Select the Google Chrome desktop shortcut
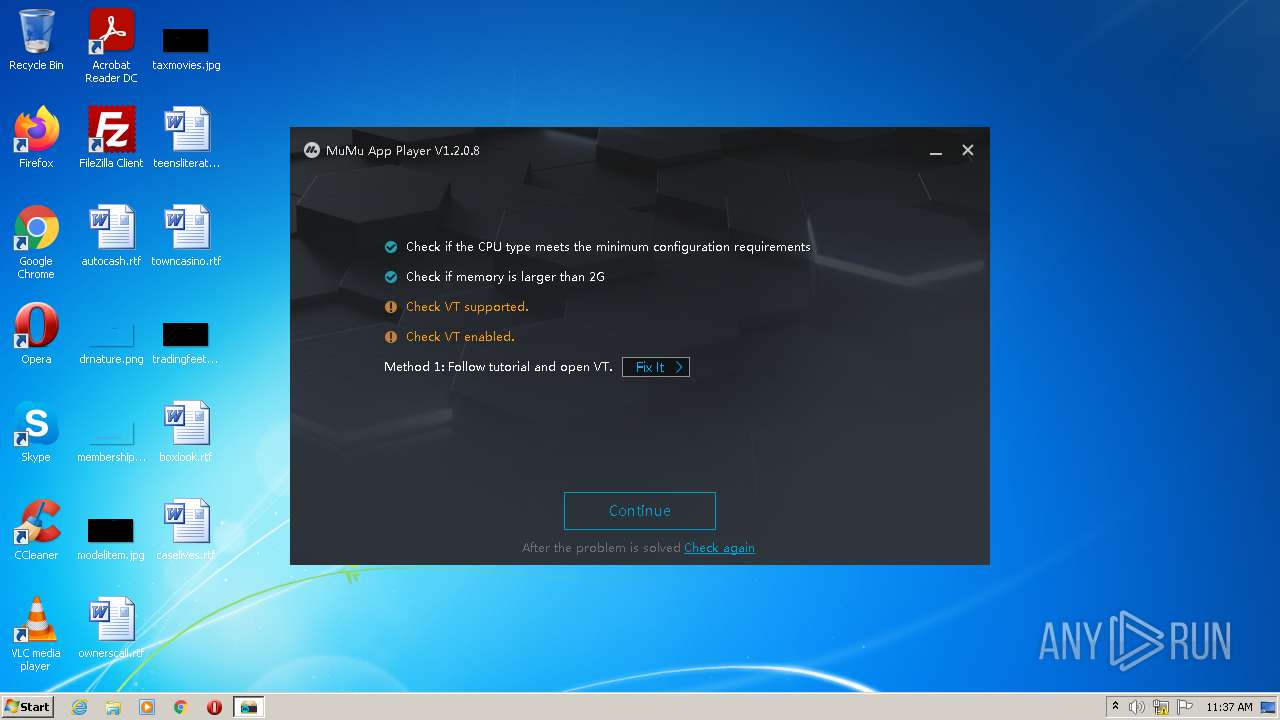1280x720 pixels. [36, 242]
